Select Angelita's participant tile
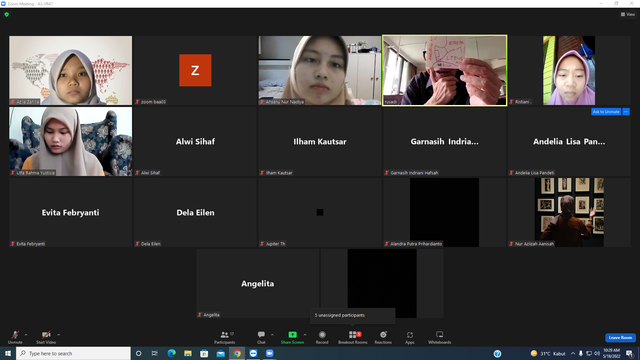 tap(258, 283)
